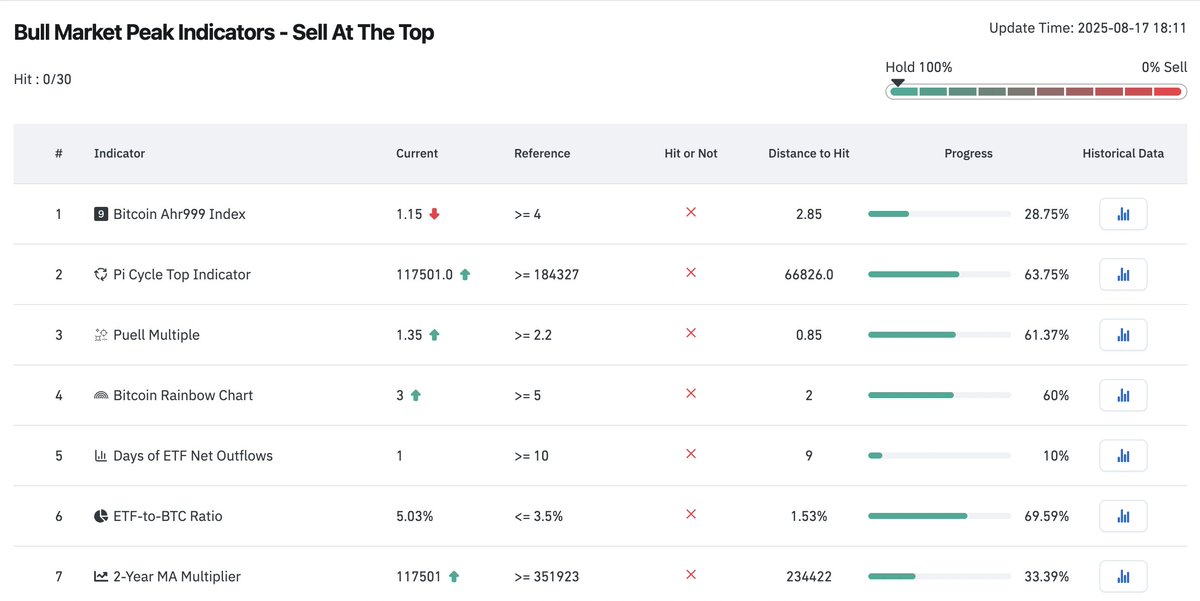Click the distance value 66826.0
The height and width of the screenshot is (601, 1200).
coord(809,274)
